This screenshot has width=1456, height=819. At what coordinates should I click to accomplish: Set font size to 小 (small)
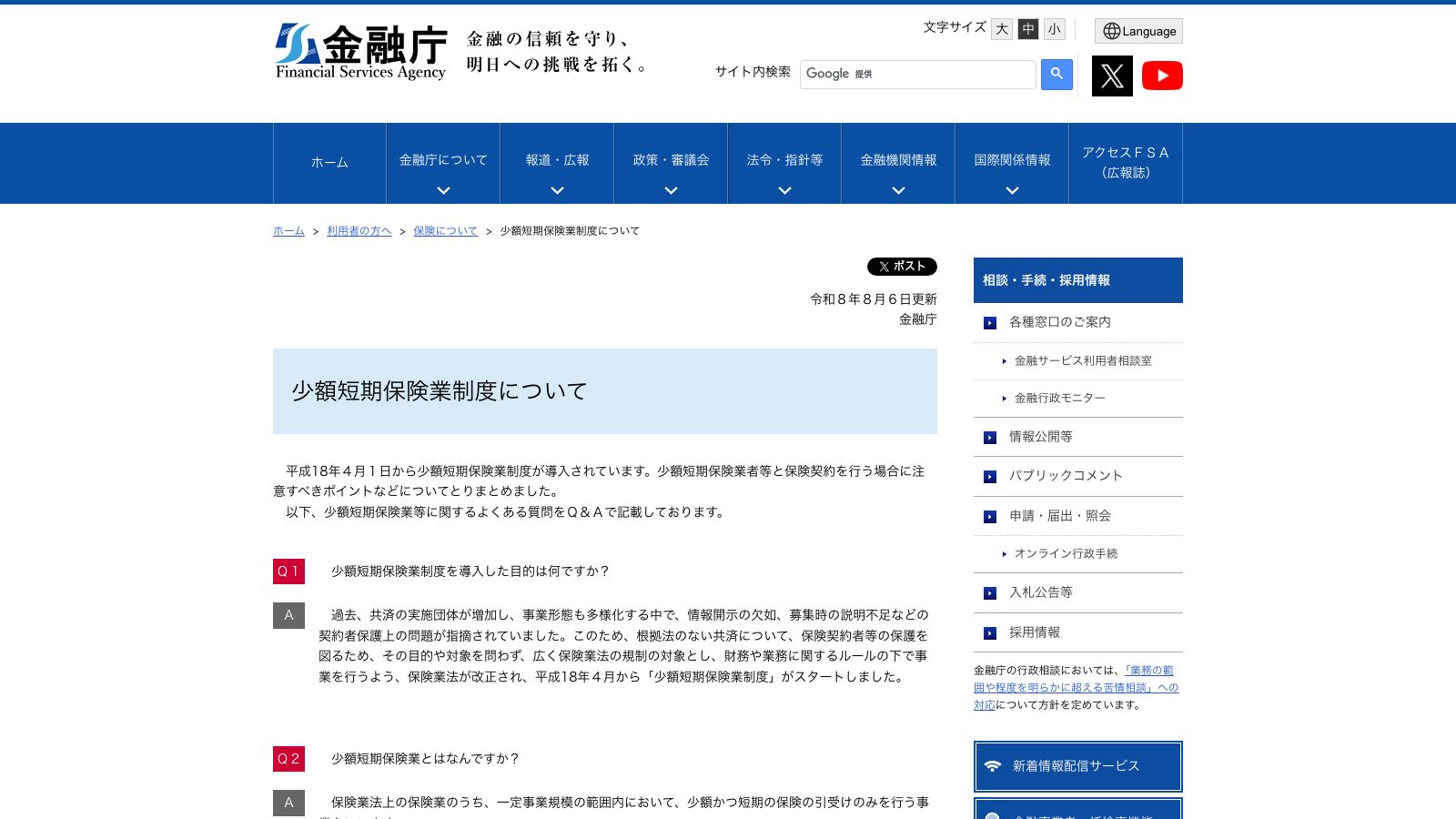1055,29
